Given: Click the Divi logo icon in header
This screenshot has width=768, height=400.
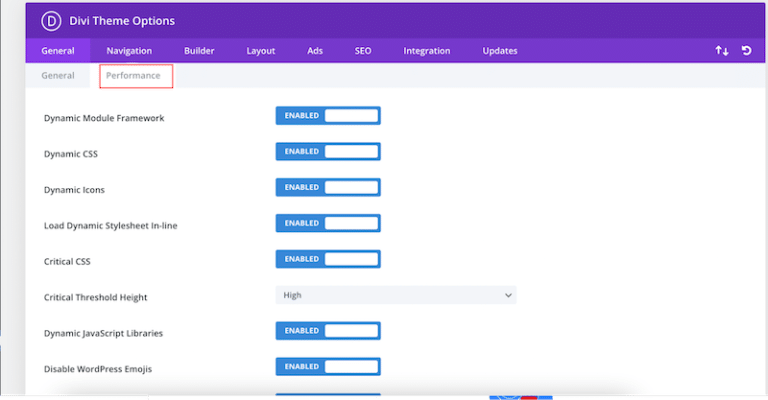Looking at the screenshot, I should (48, 20).
